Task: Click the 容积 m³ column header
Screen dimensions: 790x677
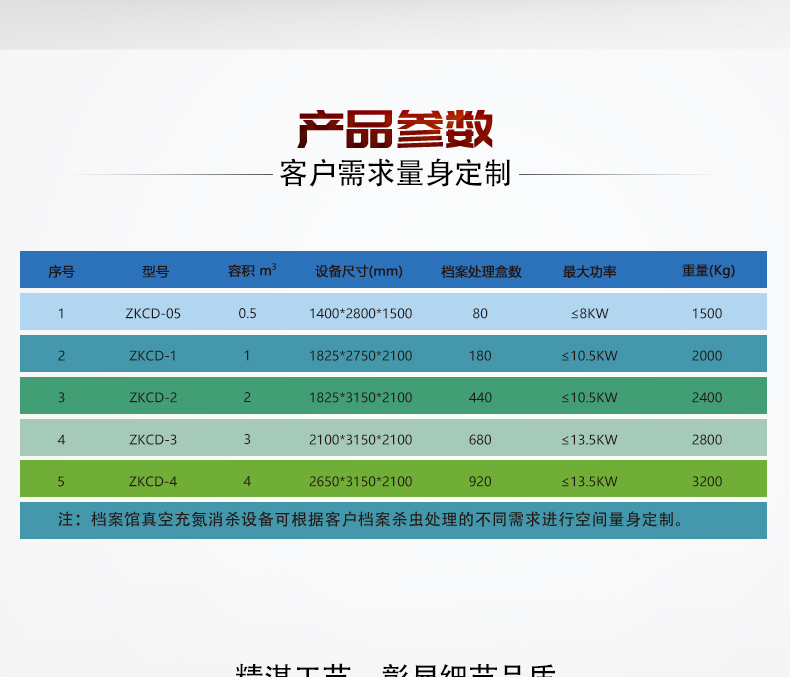Action: [x=251, y=271]
